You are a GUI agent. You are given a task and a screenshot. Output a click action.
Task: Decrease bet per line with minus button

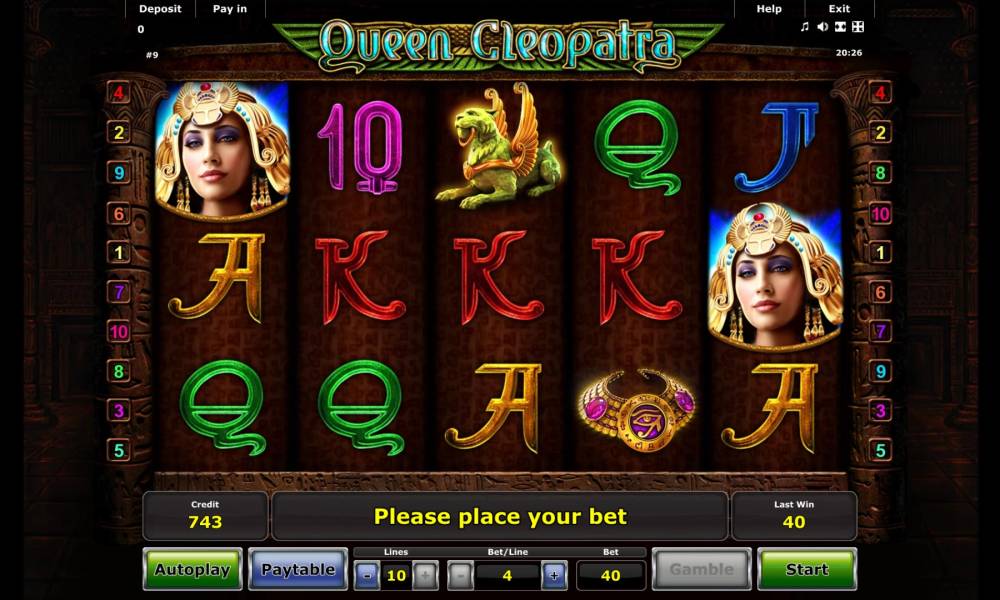[460, 576]
